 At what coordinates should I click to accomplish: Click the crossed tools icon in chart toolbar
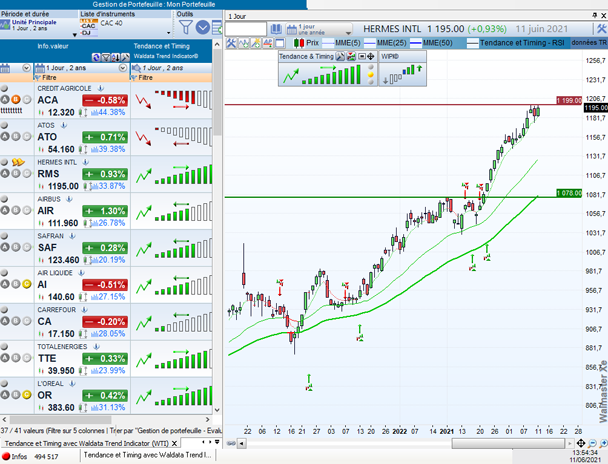click(x=231, y=43)
